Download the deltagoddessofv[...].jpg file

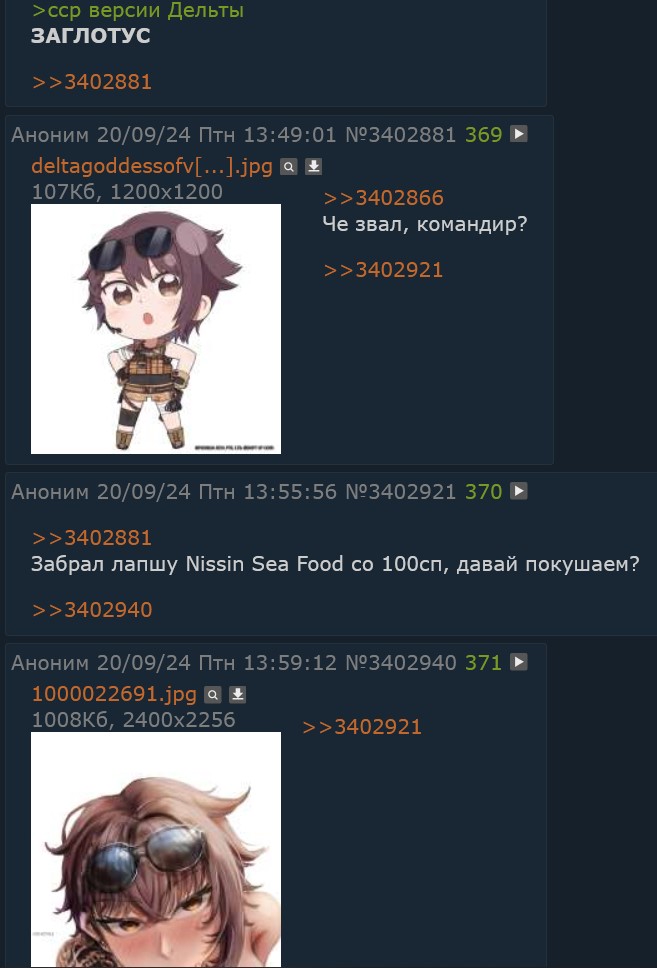(x=314, y=167)
